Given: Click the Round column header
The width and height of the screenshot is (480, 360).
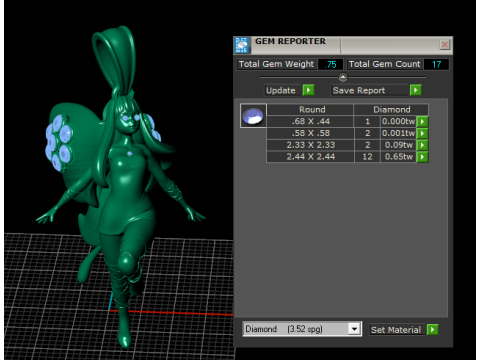Looking at the screenshot, I should pos(310,109).
